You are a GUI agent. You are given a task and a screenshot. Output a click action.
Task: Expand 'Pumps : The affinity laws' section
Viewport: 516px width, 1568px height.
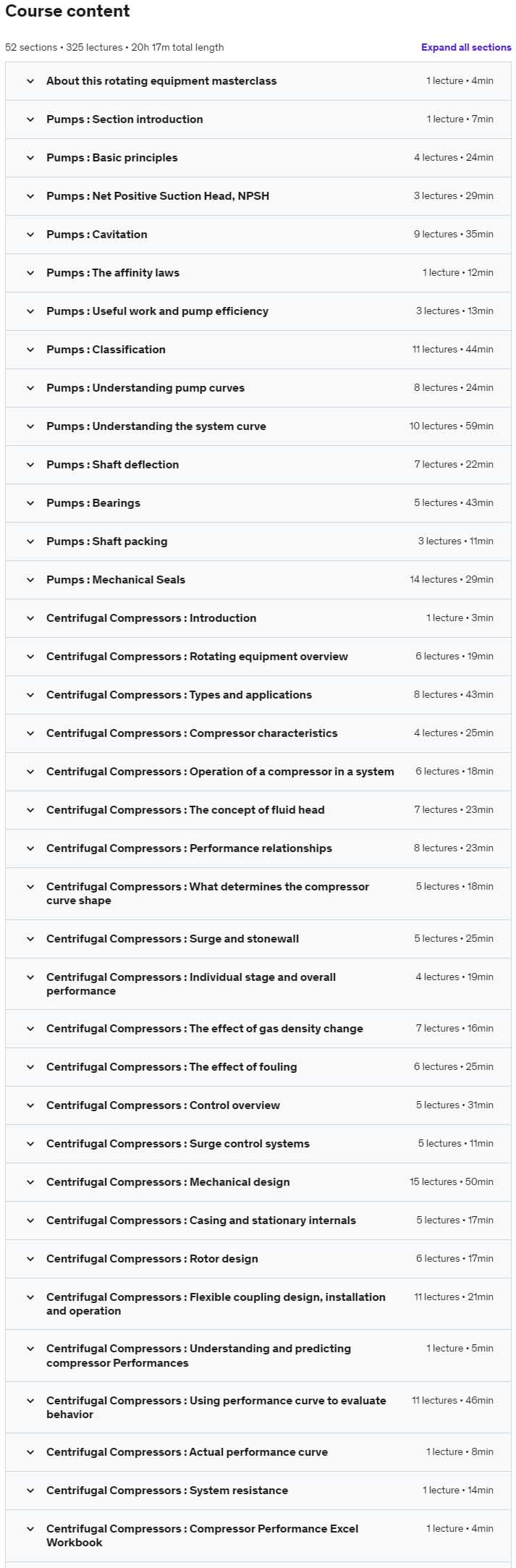[112, 273]
